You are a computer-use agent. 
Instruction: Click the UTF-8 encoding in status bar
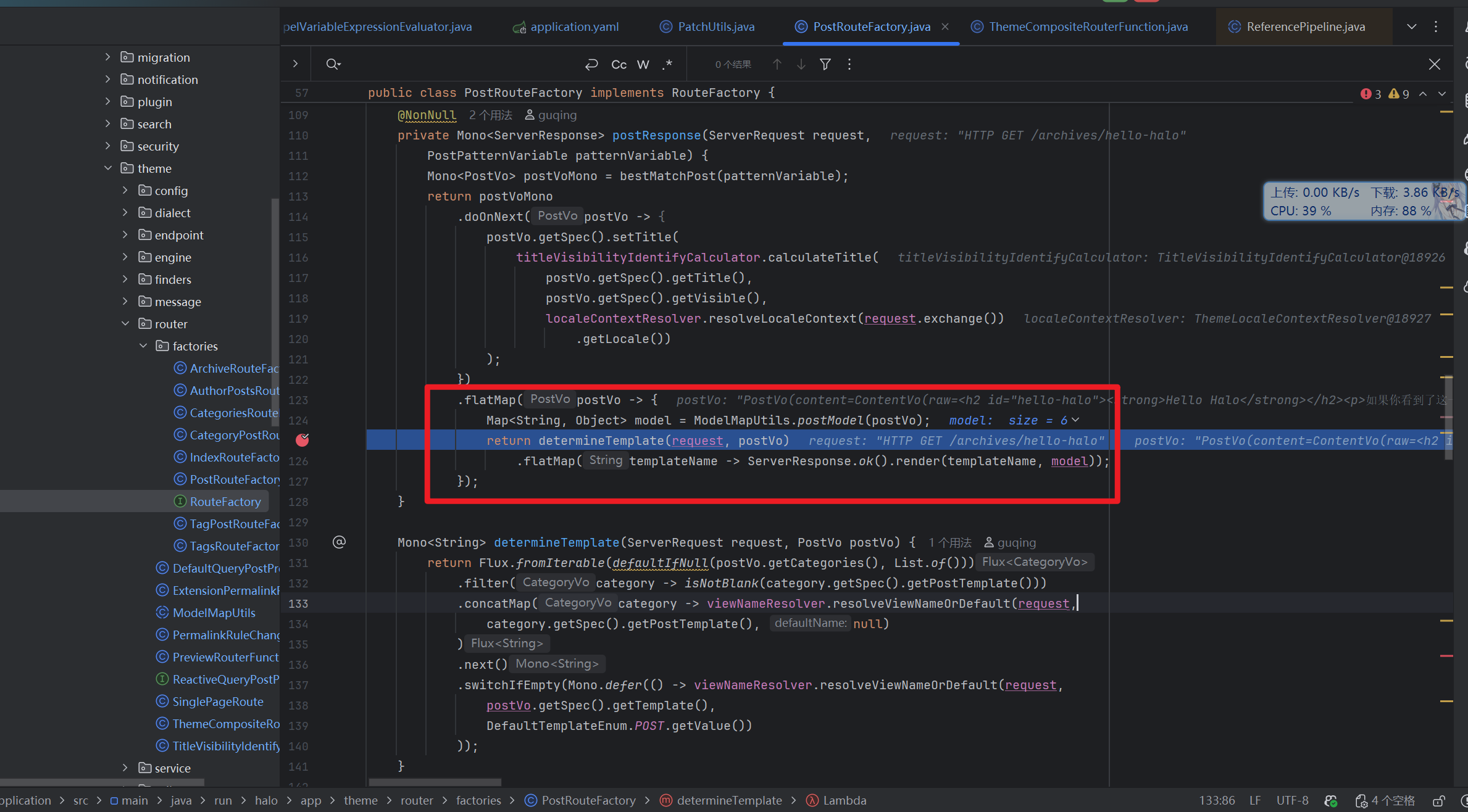click(1291, 800)
